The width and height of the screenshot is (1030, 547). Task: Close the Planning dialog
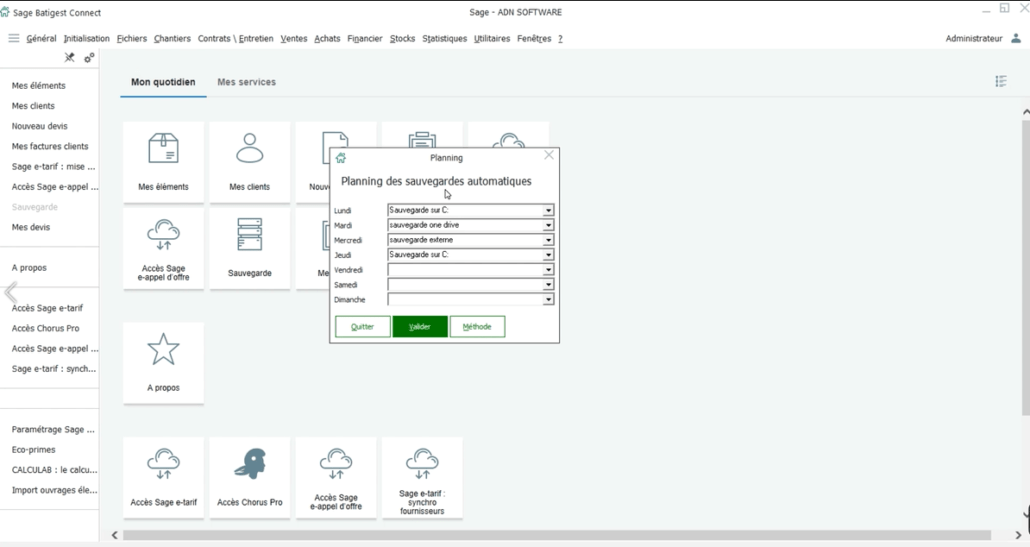(549, 155)
